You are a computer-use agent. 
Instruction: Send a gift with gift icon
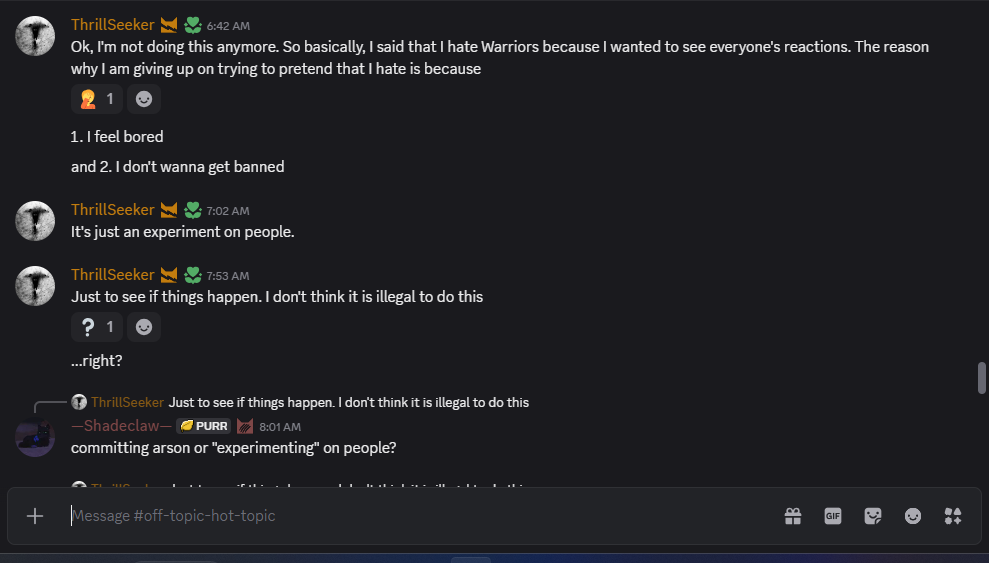tap(793, 516)
